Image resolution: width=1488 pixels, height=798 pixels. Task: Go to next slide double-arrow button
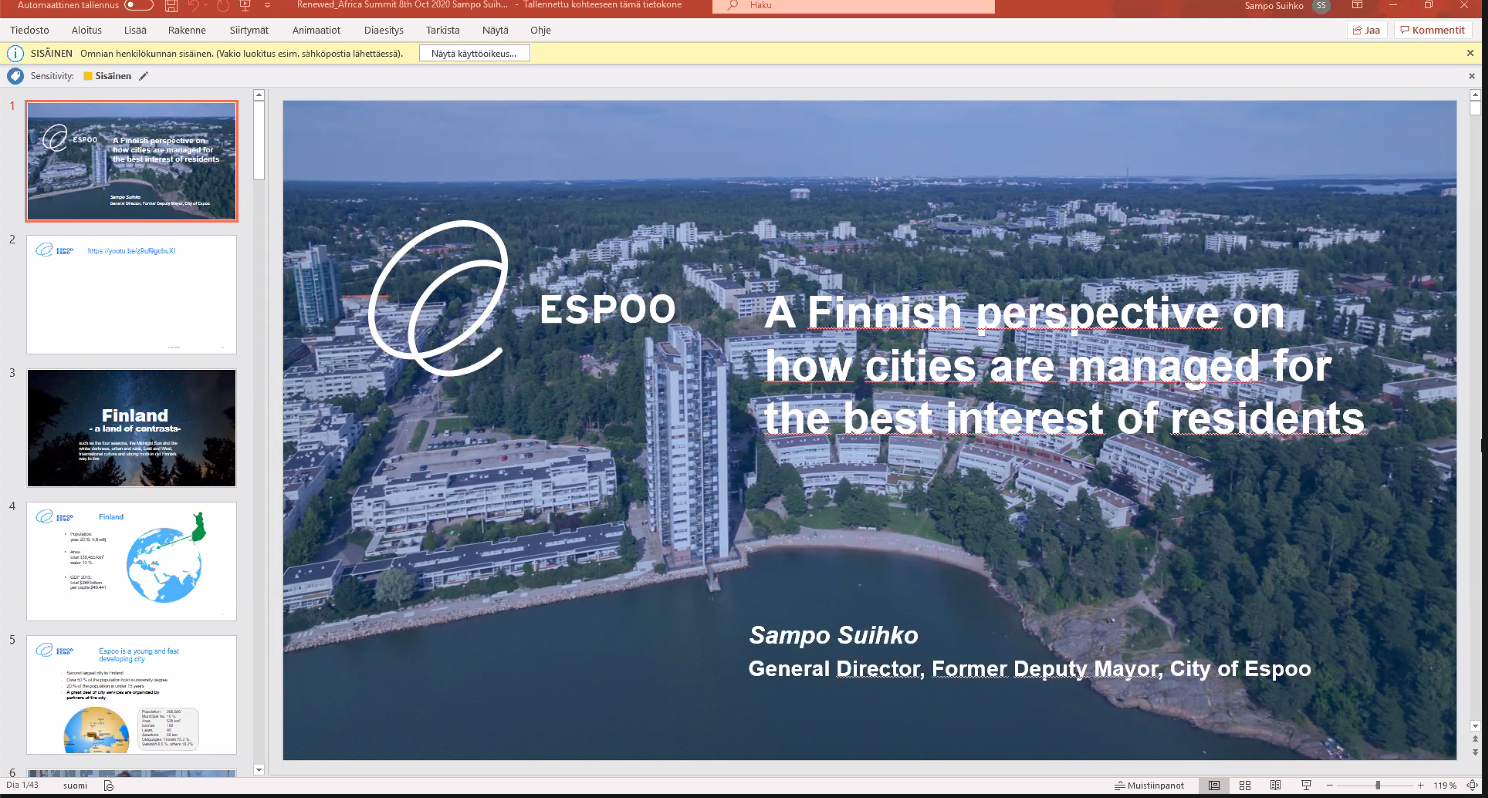coord(1475,752)
